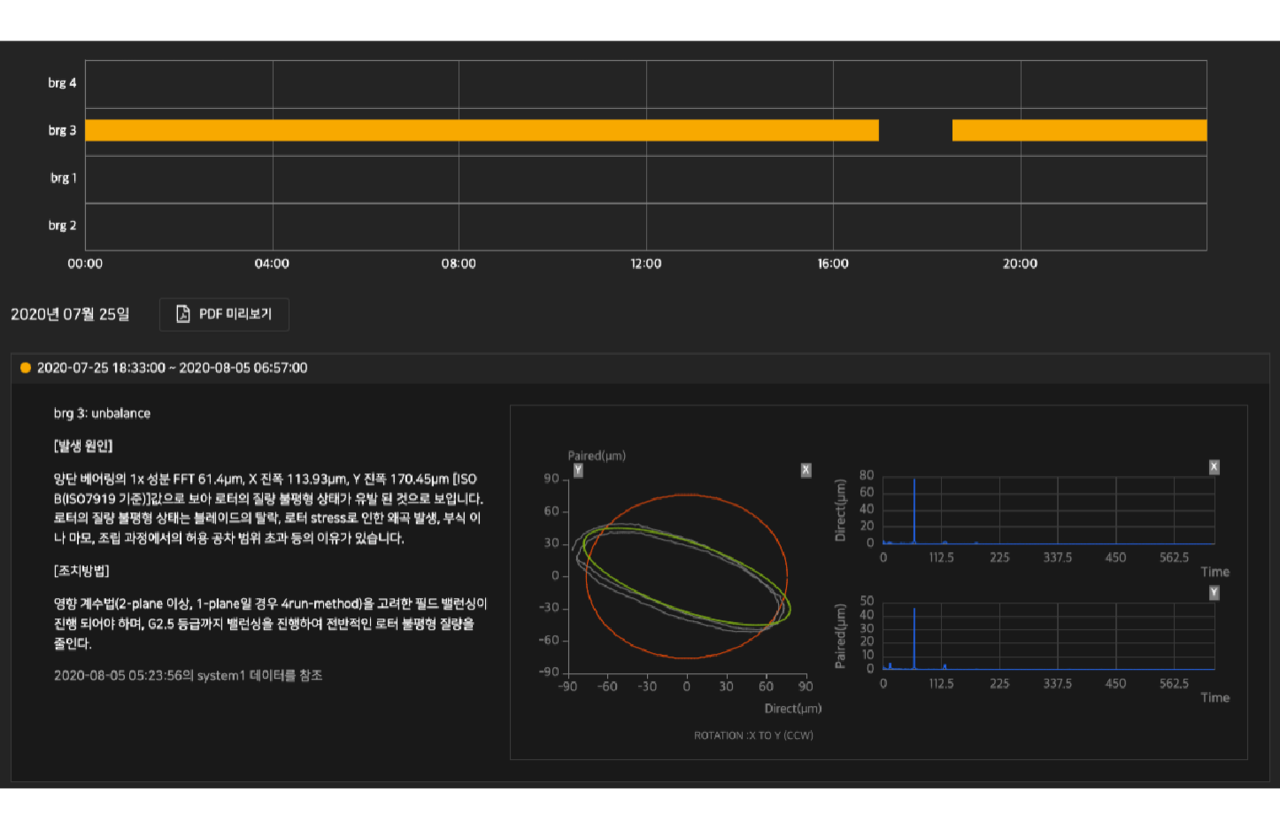
Task: Click the orange status dot of the event
Action: (25, 368)
